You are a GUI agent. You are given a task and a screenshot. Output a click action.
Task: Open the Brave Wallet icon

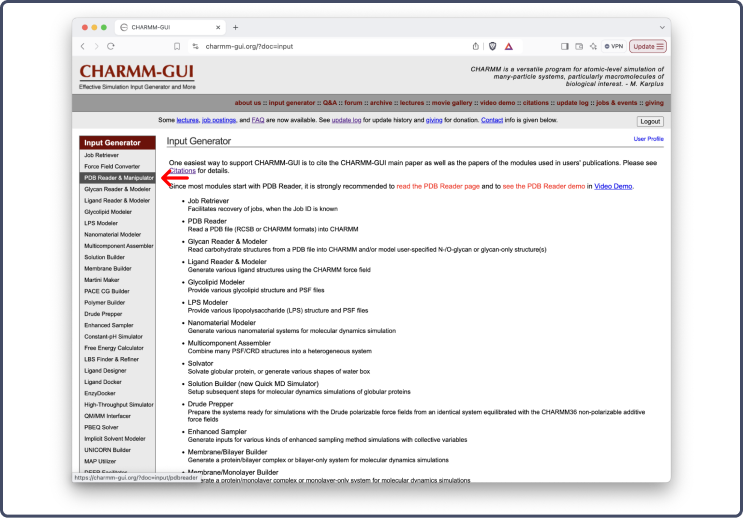(580, 46)
